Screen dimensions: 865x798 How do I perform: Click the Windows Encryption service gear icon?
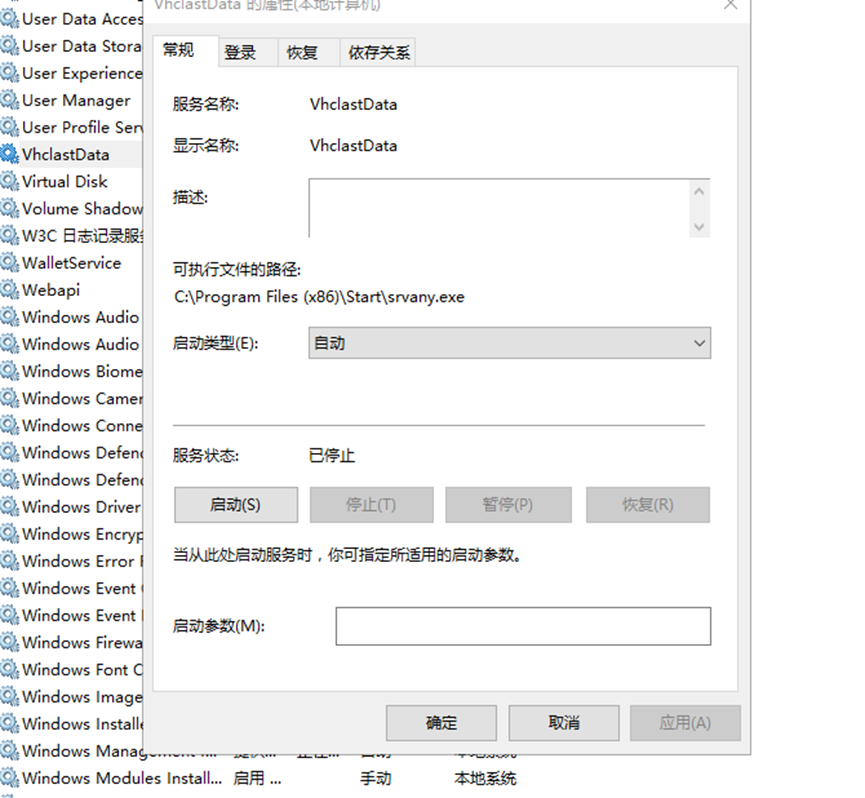click(x=9, y=533)
